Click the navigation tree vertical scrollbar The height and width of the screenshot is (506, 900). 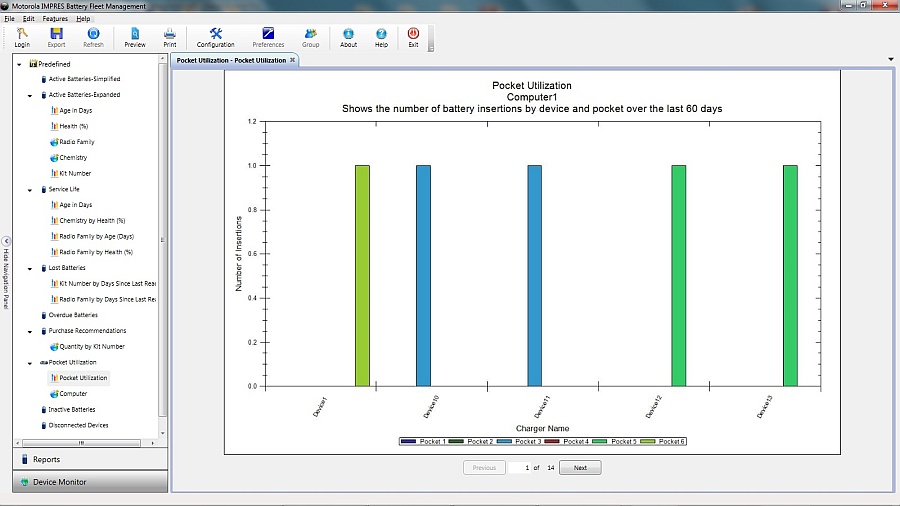coord(162,247)
